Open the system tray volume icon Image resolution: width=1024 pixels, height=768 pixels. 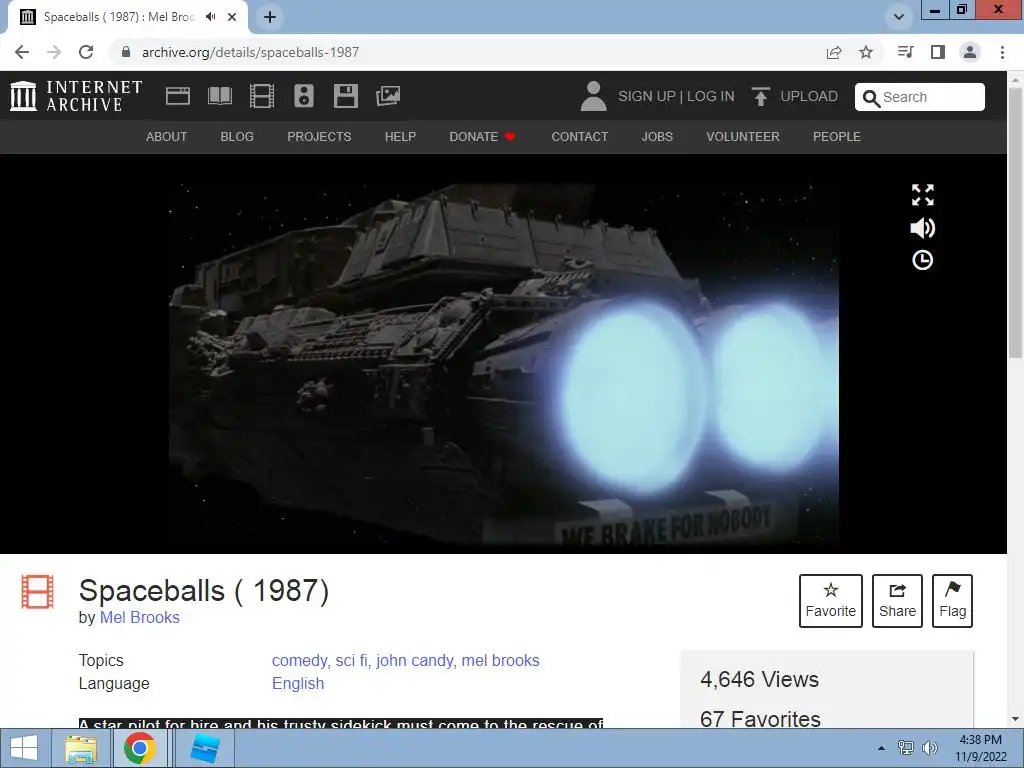click(x=930, y=748)
